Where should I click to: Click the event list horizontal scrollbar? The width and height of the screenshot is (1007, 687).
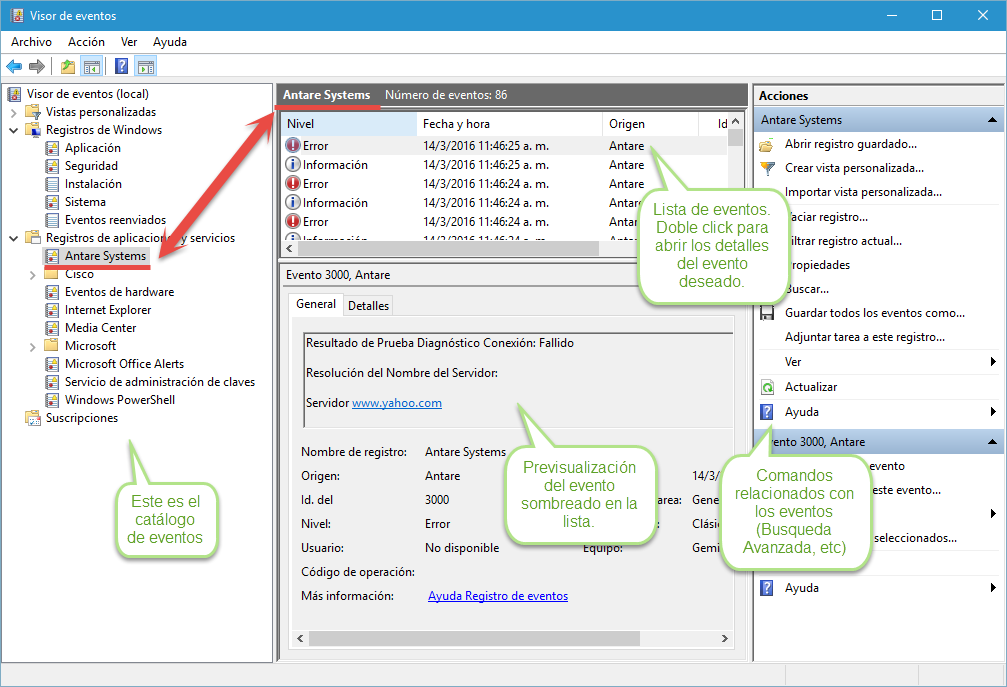(440, 248)
